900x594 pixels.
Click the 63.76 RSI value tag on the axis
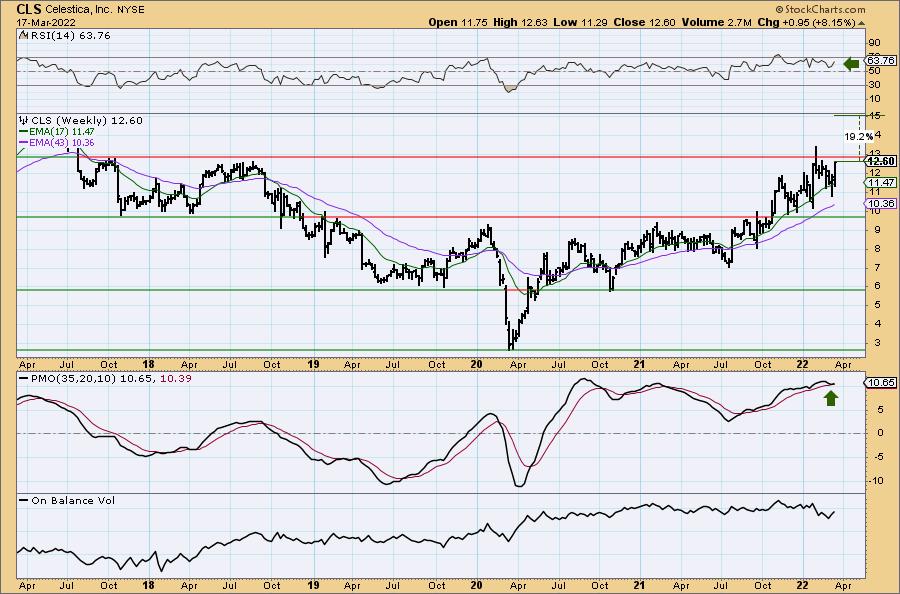[881, 60]
